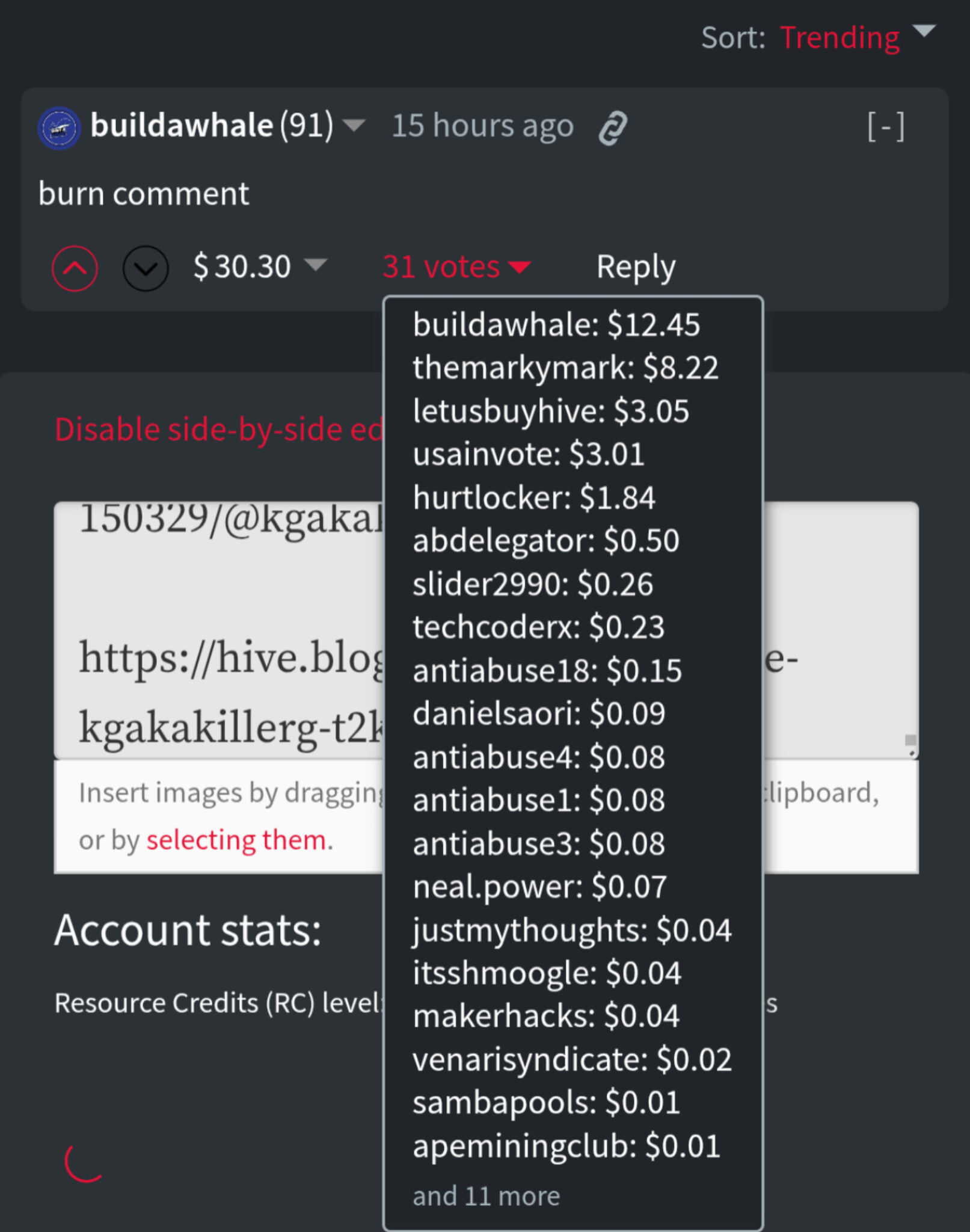This screenshot has width=970, height=1232.
Task: Copy the comment permalink icon
Action: [613, 128]
